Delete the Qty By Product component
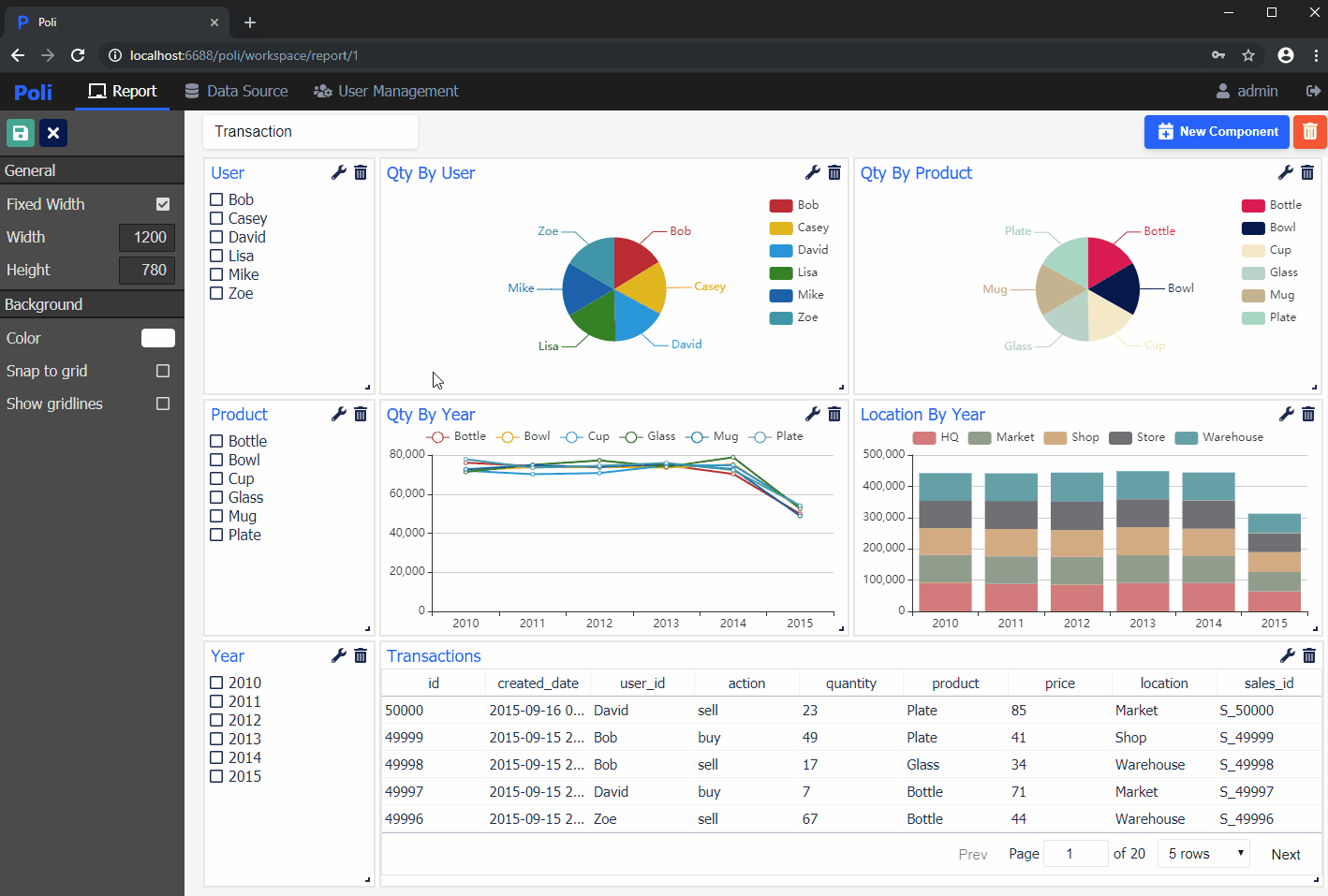1328x896 pixels. [1307, 172]
